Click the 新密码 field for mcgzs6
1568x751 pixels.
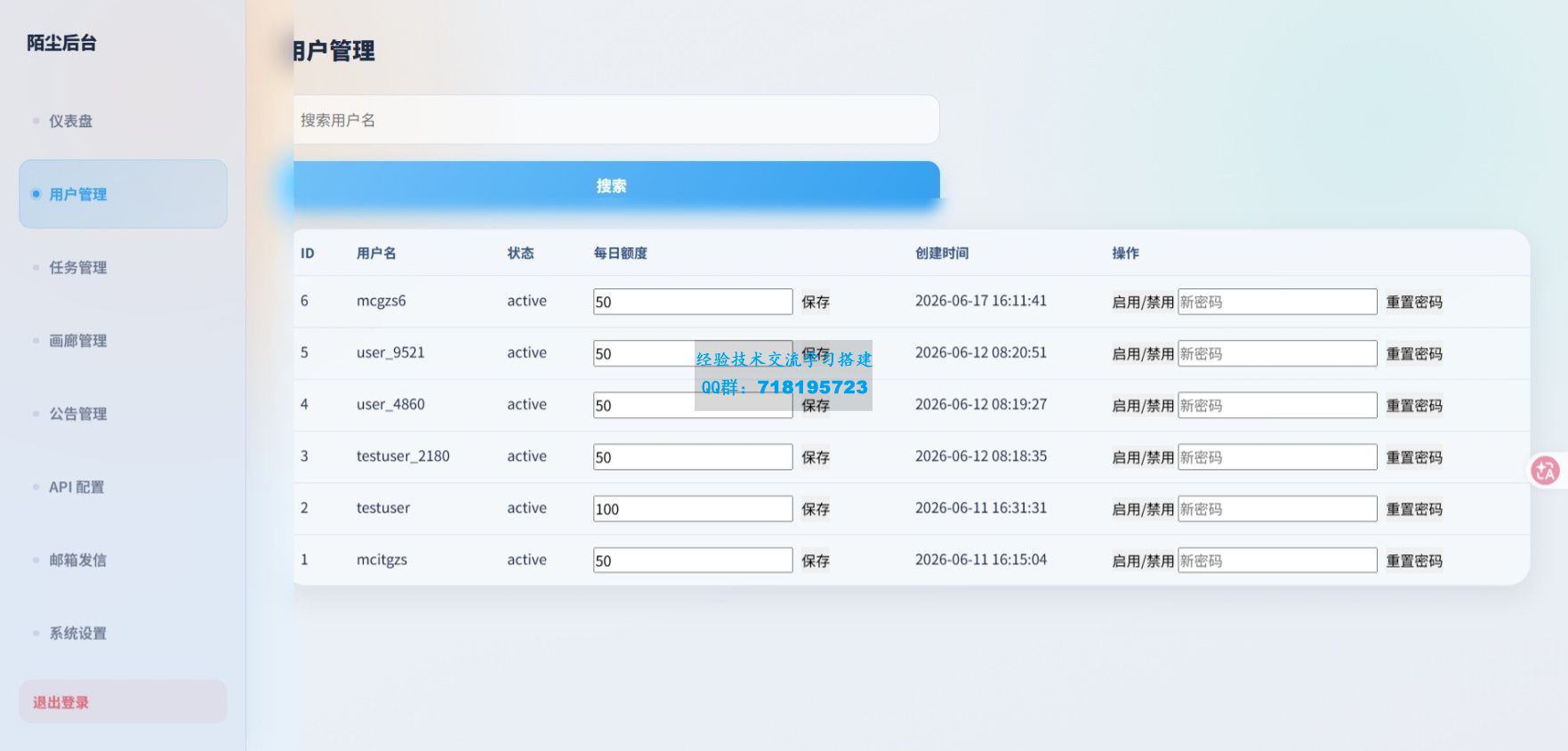click(1277, 302)
